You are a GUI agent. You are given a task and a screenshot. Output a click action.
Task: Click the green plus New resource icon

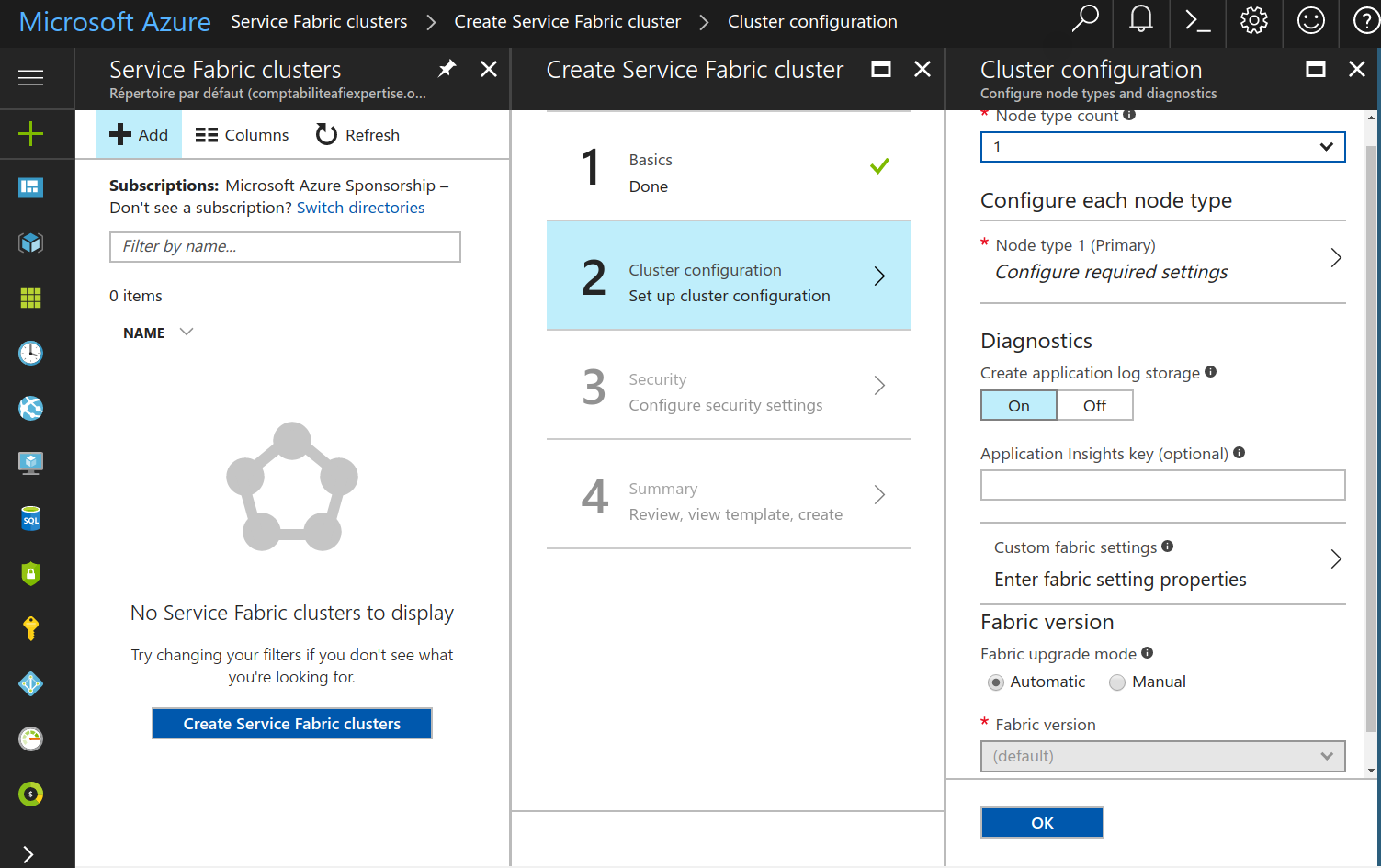30,134
